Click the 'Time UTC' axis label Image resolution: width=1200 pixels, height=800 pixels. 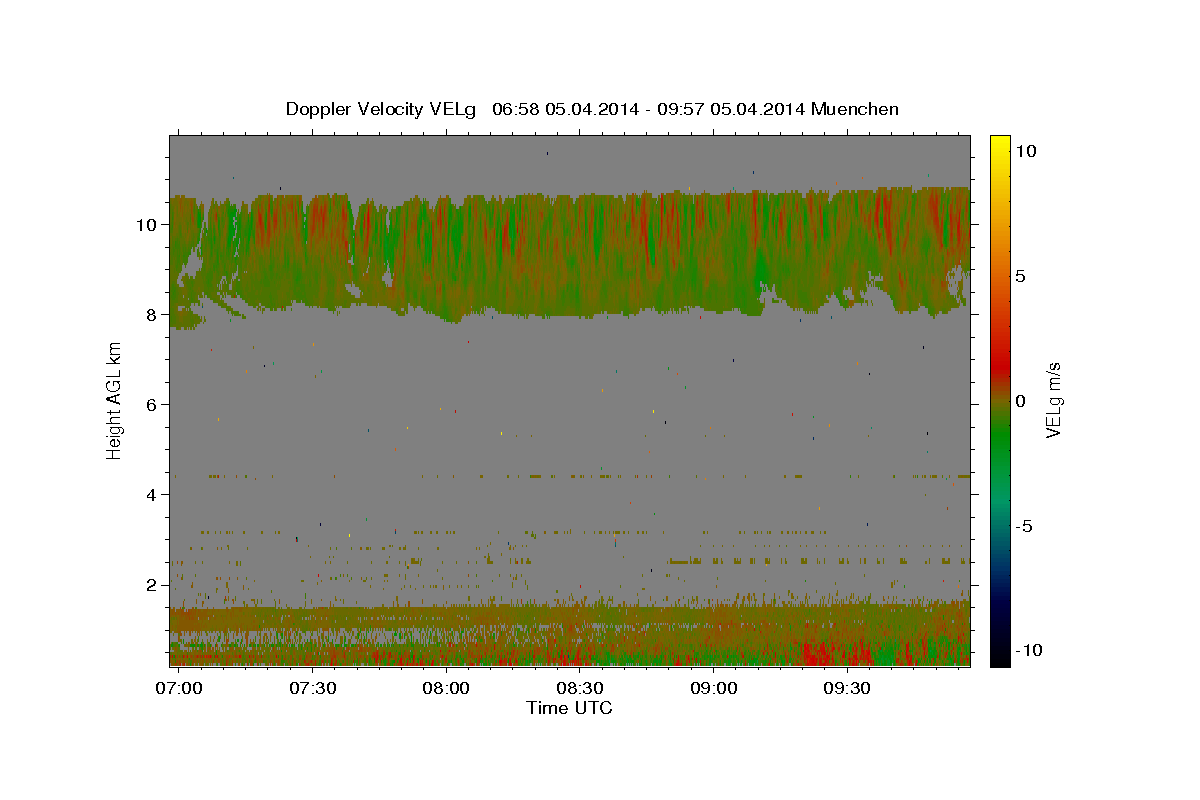point(569,707)
